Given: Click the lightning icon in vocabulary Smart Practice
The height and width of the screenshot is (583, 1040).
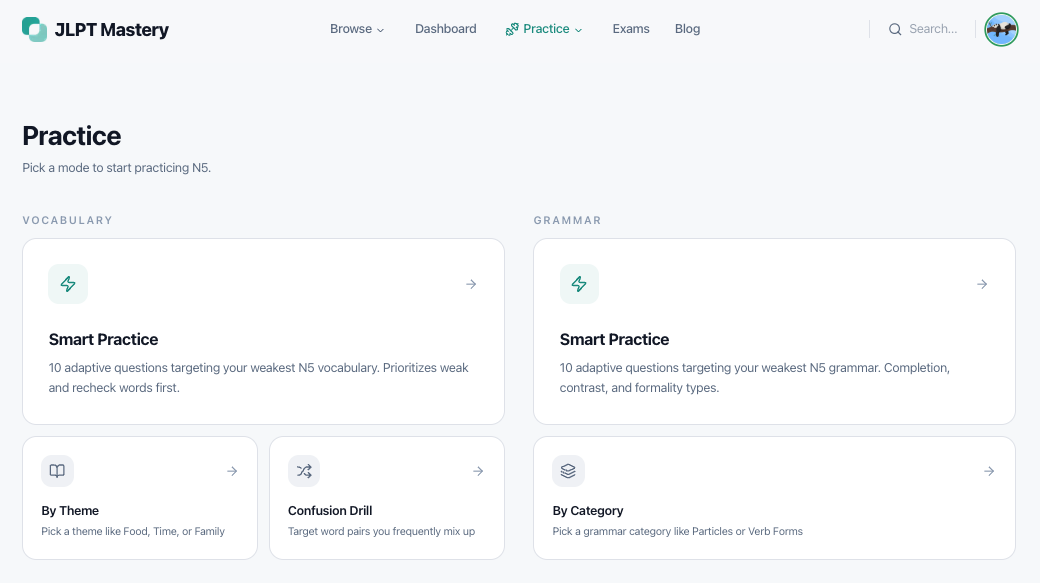Looking at the screenshot, I should (x=68, y=284).
